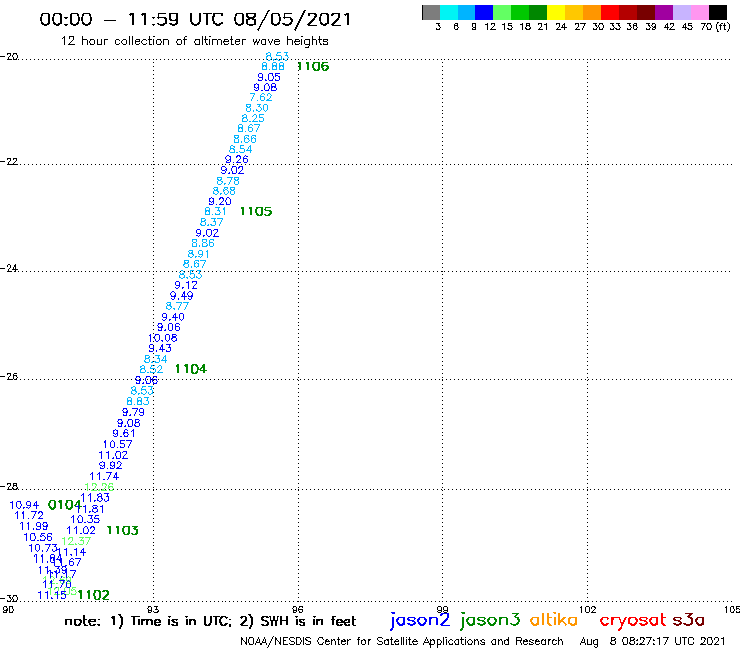Image resolution: width=740 pixels, height=650 pixels.
Task: Select the longitude axis label '102'
Action: [588, 609]
